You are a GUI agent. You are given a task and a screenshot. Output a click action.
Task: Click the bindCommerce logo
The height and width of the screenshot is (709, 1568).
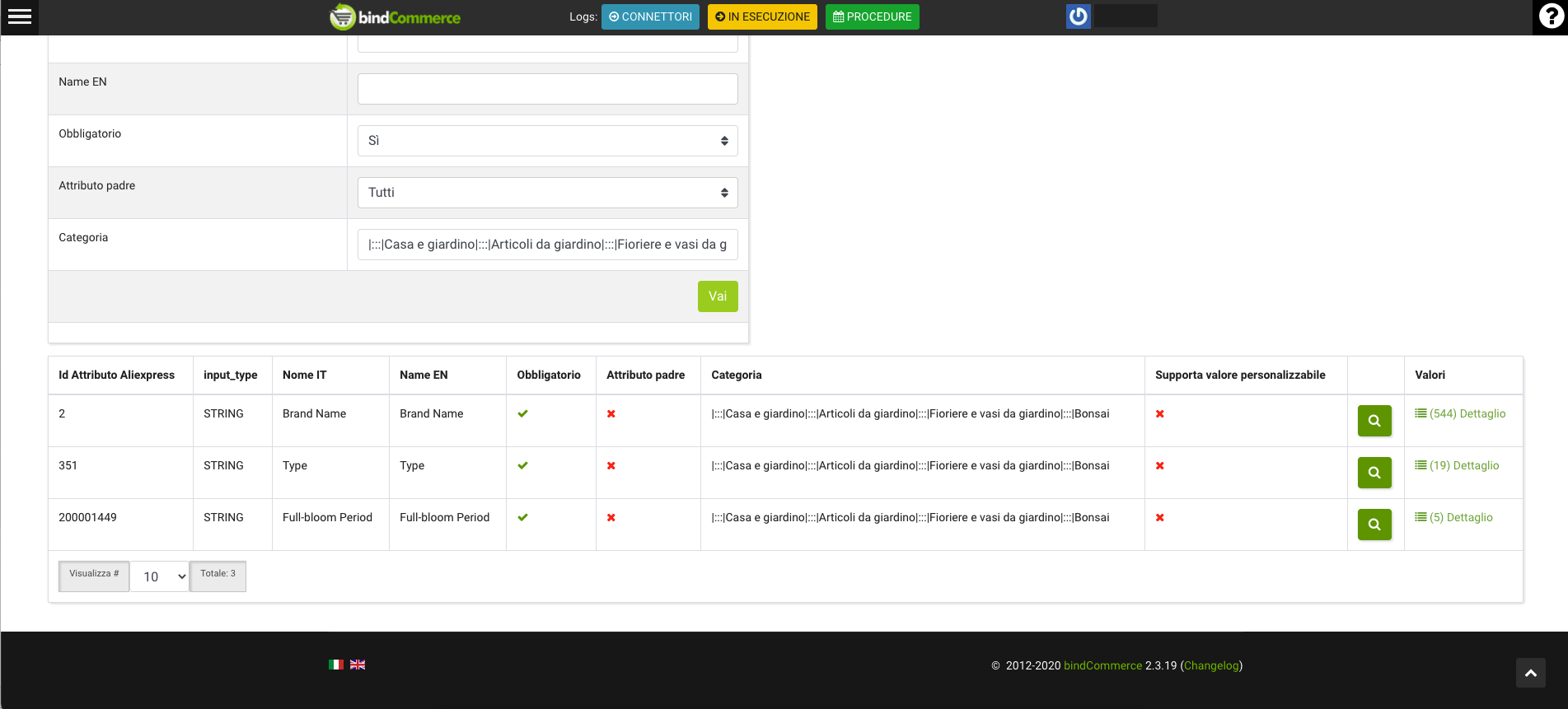point(396,17)
